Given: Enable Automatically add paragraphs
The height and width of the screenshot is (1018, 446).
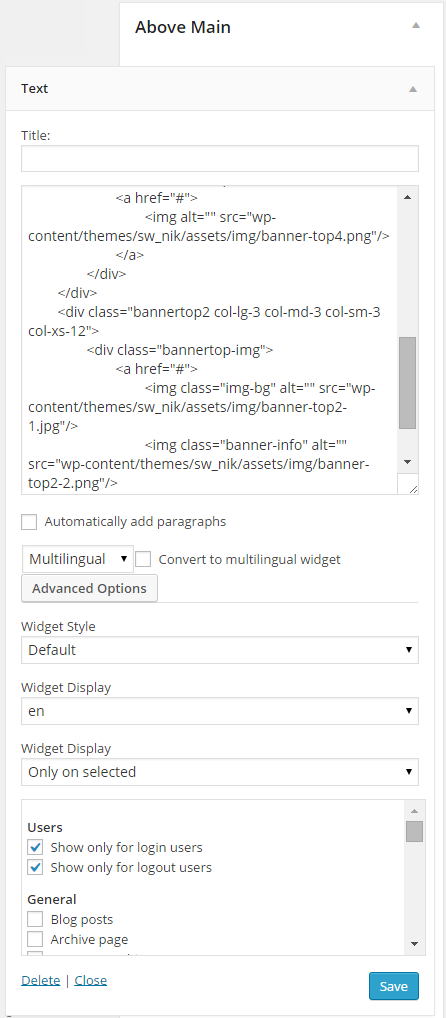Looking at the screenshot, I should coord(29,522).
